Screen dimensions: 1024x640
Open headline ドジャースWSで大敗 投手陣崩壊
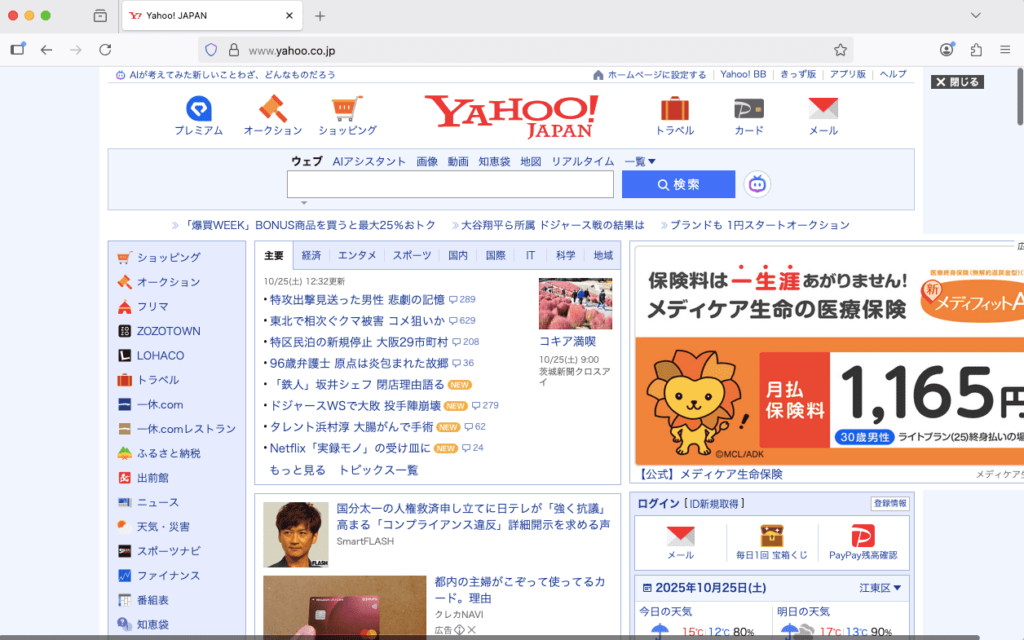pos(355,406)
